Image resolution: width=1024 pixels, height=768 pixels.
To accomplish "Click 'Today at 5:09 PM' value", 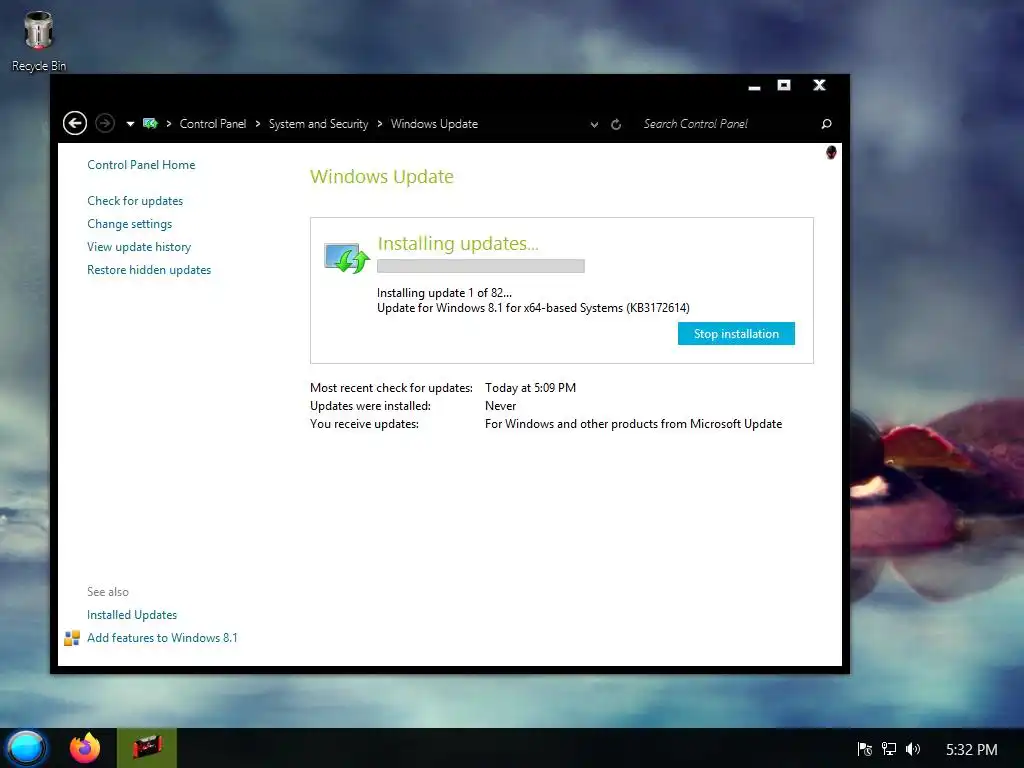I will point(530,388).
